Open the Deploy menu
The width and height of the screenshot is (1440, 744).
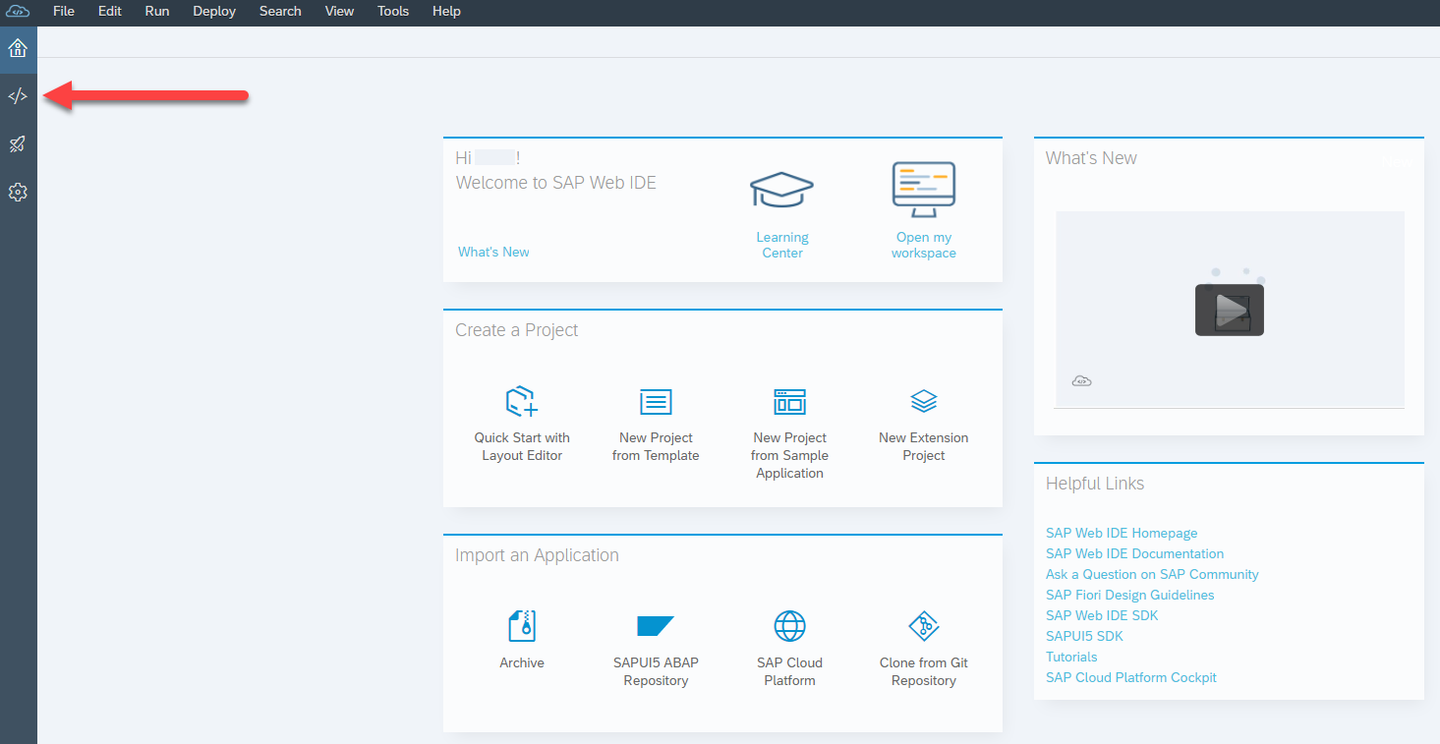[x=214, y=11]
